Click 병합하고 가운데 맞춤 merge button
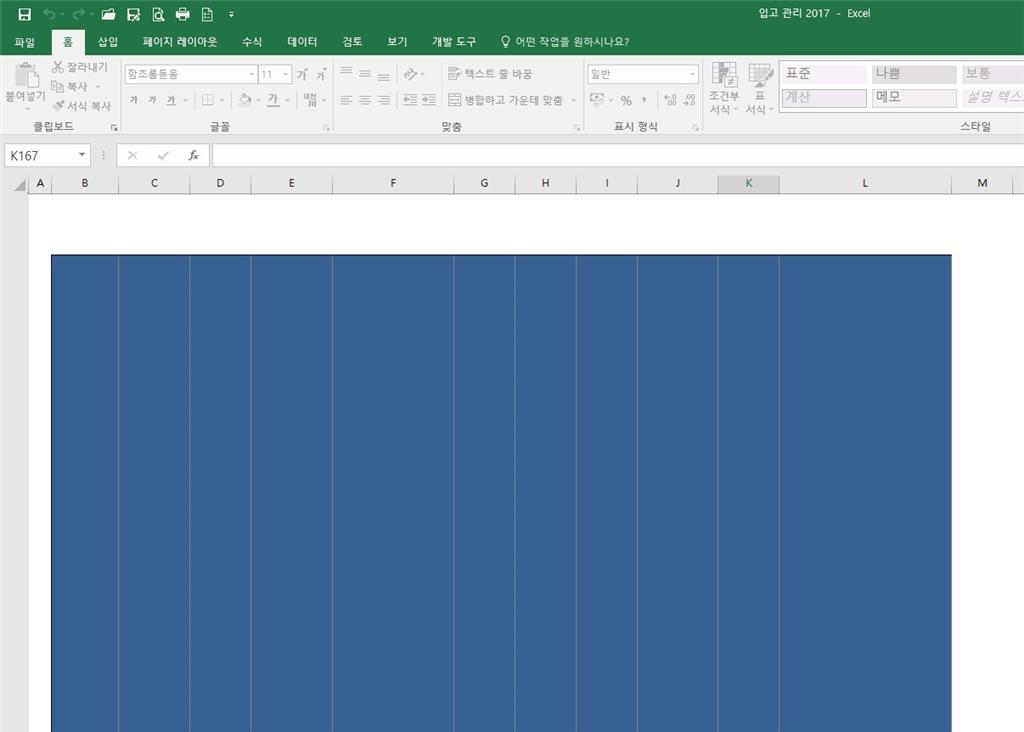1024x732 pixels. [x=505, y=100]
